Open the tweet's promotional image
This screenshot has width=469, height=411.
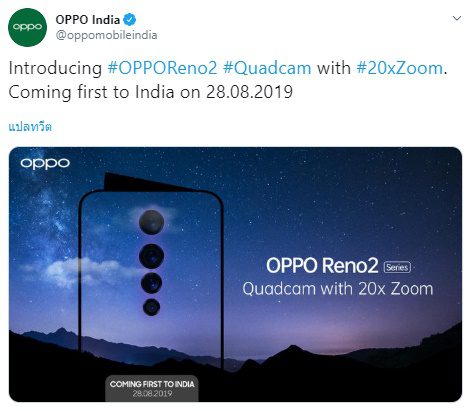click(235, 274)
